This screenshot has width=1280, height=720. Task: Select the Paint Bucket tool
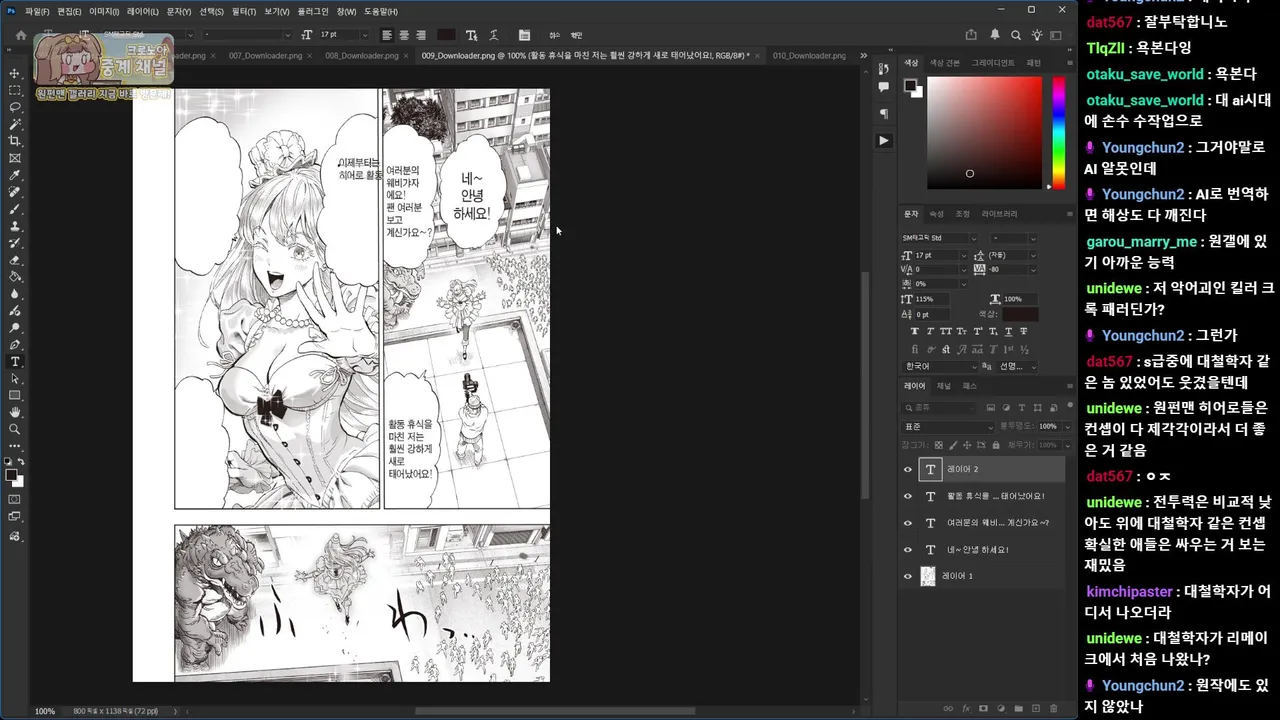[x=15, y=277]
